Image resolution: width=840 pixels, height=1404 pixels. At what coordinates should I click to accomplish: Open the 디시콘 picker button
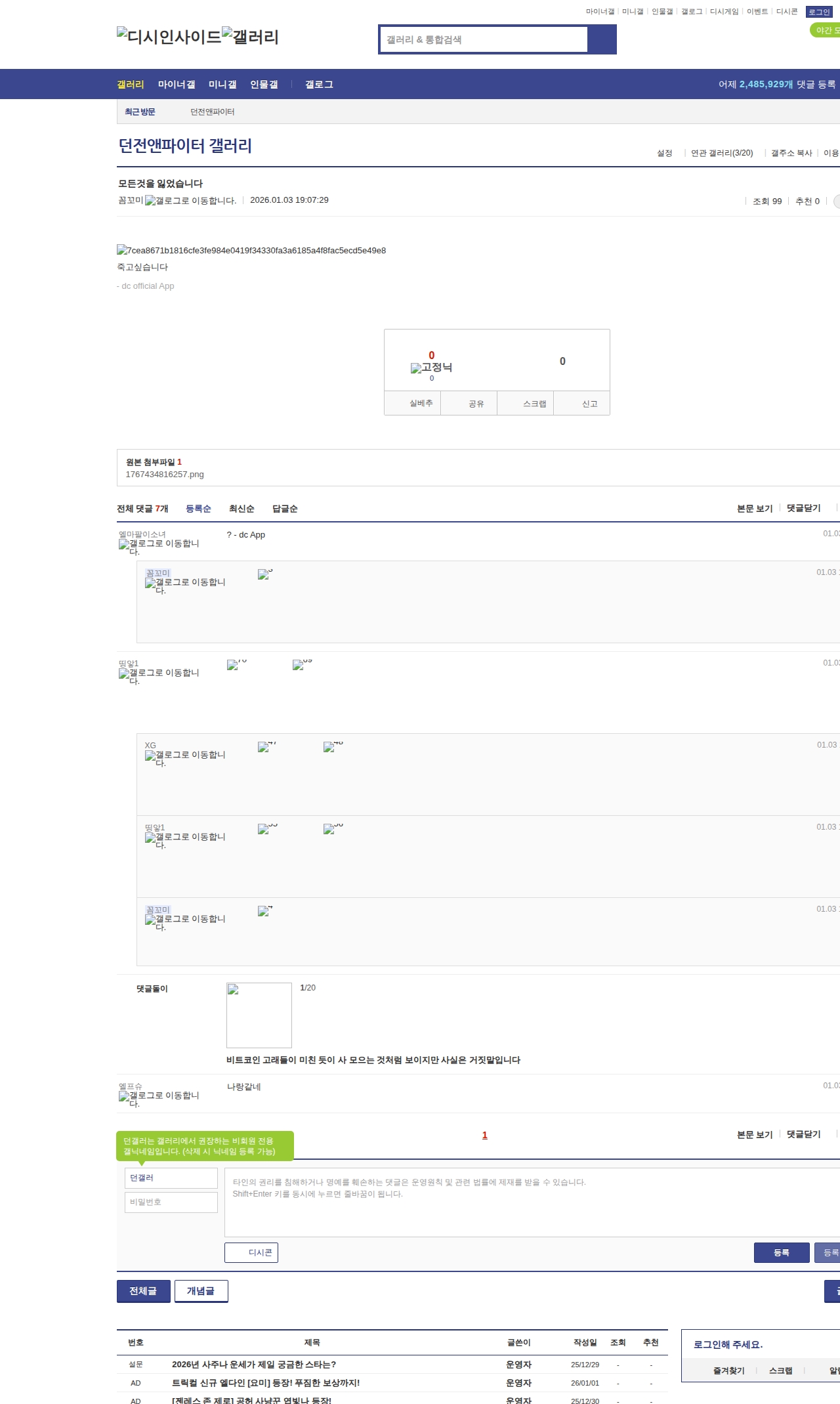coord(251,1252)
